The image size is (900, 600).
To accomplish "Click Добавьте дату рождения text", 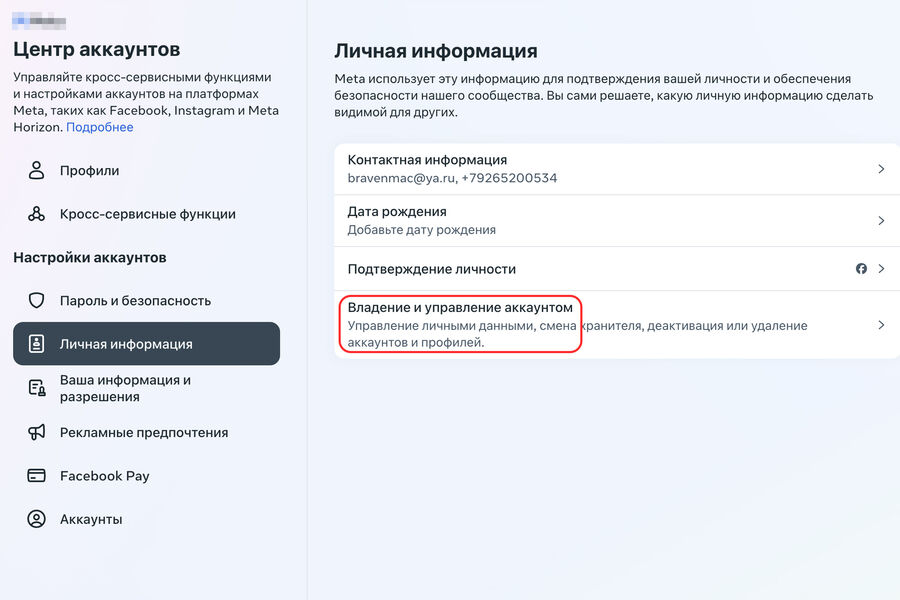I will click(422, 230).
